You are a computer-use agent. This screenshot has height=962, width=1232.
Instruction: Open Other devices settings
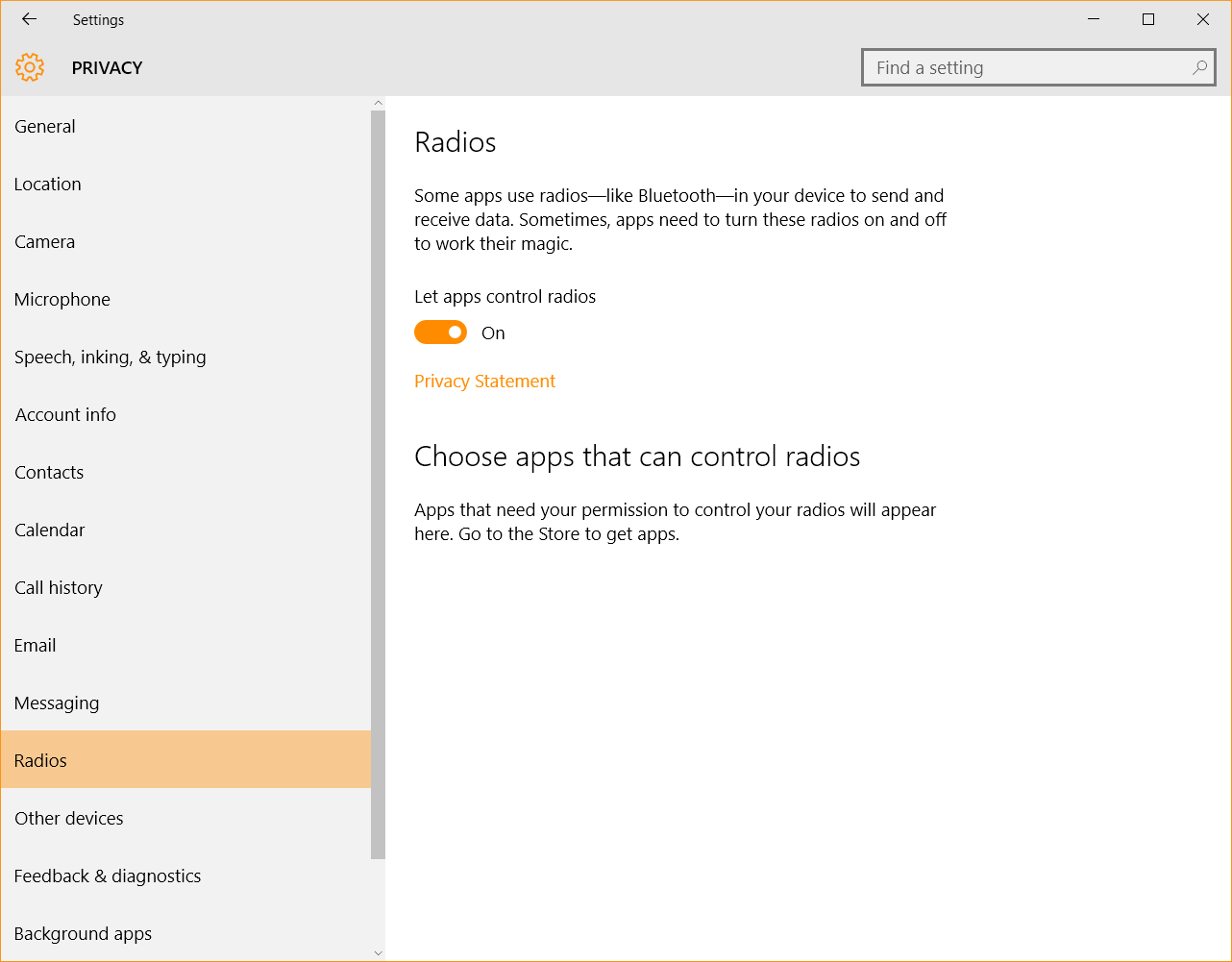pos(185,818)
